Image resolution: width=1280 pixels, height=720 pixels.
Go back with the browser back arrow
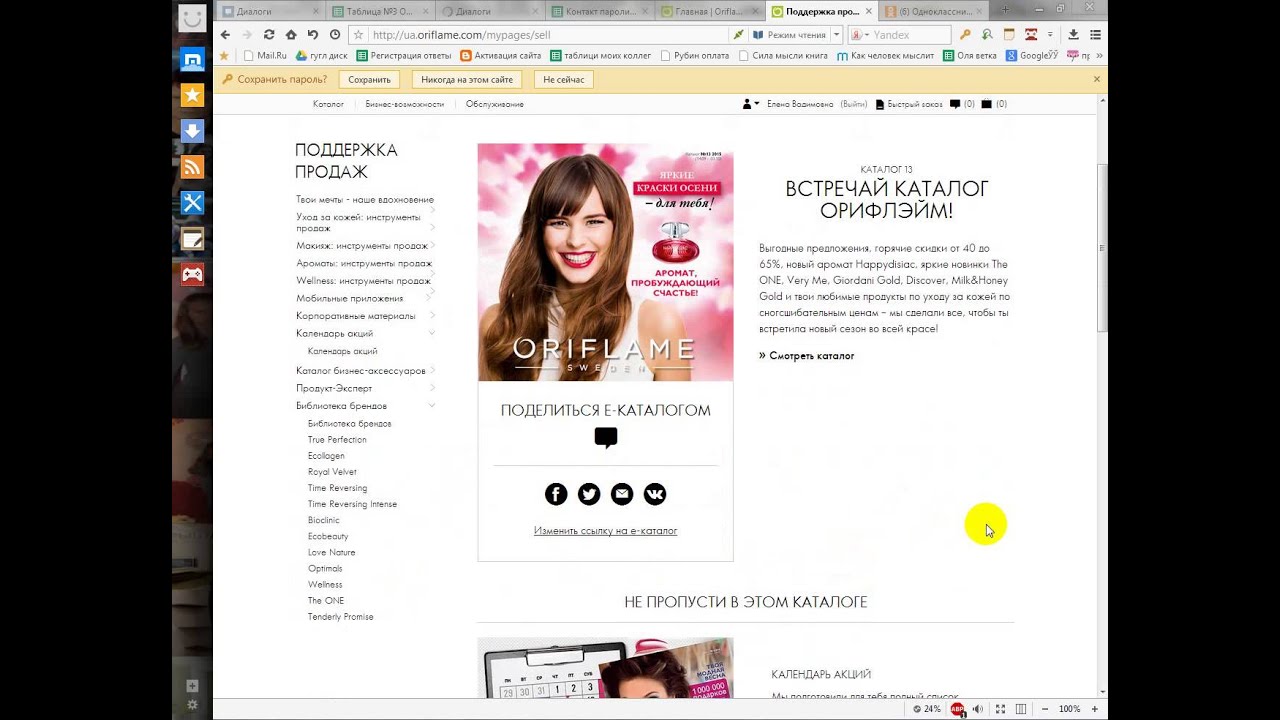(226, 34)
